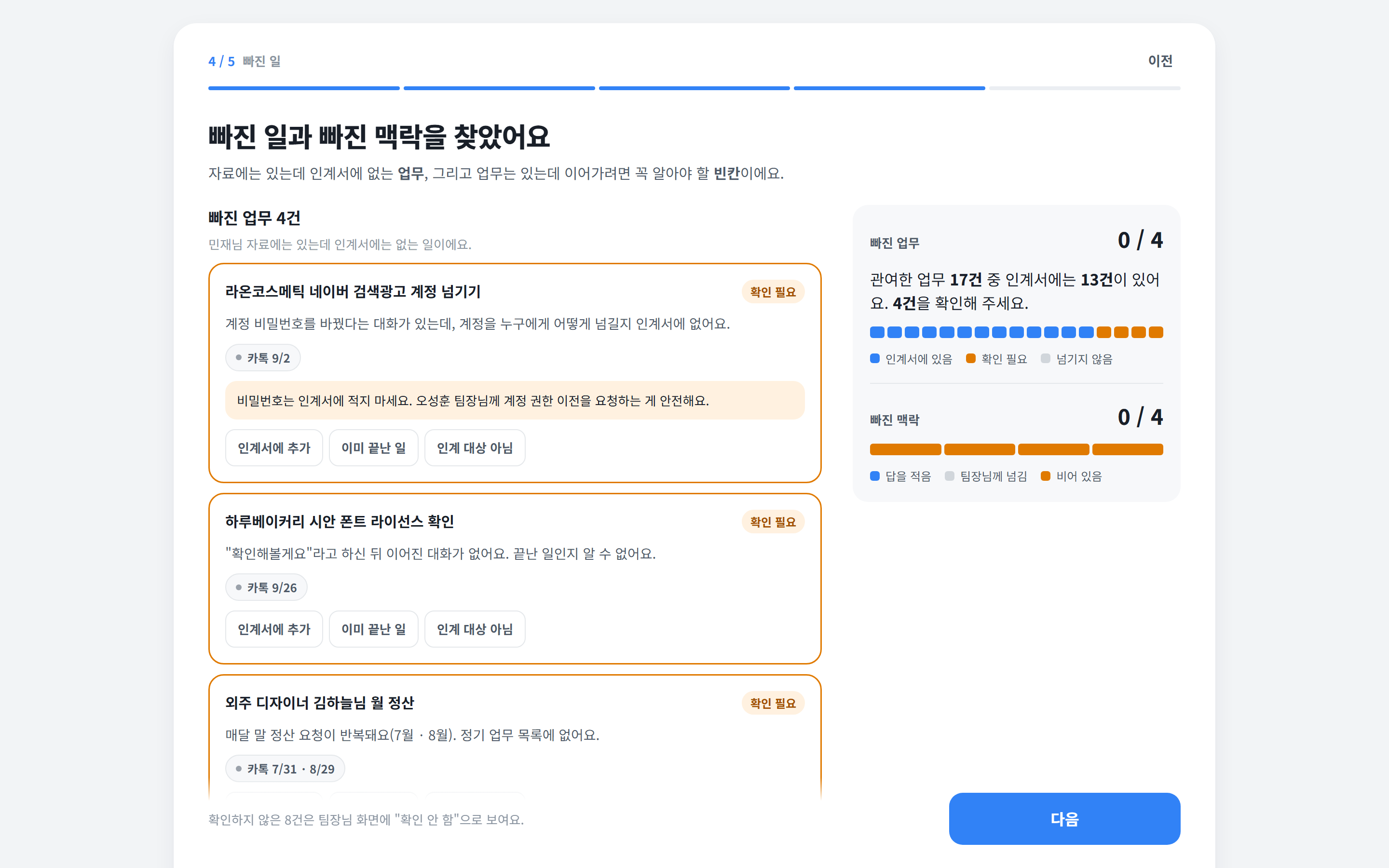Select the third step progress segment
The image size is (1389, 868).
pos(694,88)
